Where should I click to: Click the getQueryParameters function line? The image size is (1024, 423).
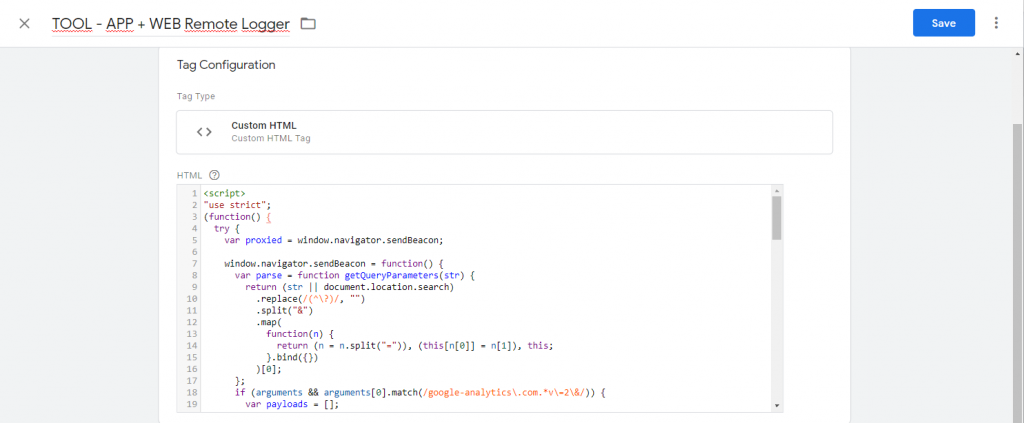pos(355,275)
